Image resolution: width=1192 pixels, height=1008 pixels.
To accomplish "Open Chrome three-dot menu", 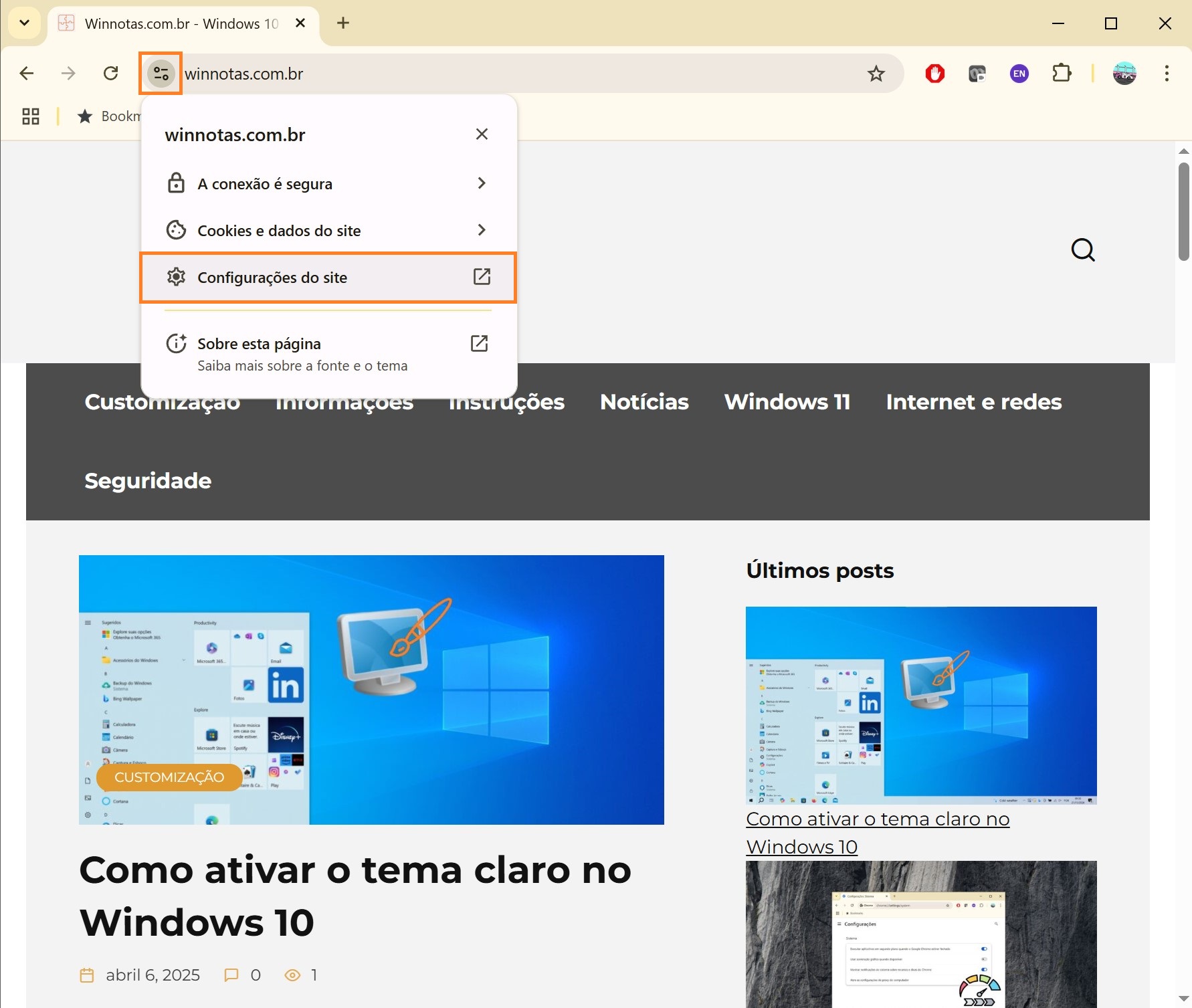I will coord(1167,74).
